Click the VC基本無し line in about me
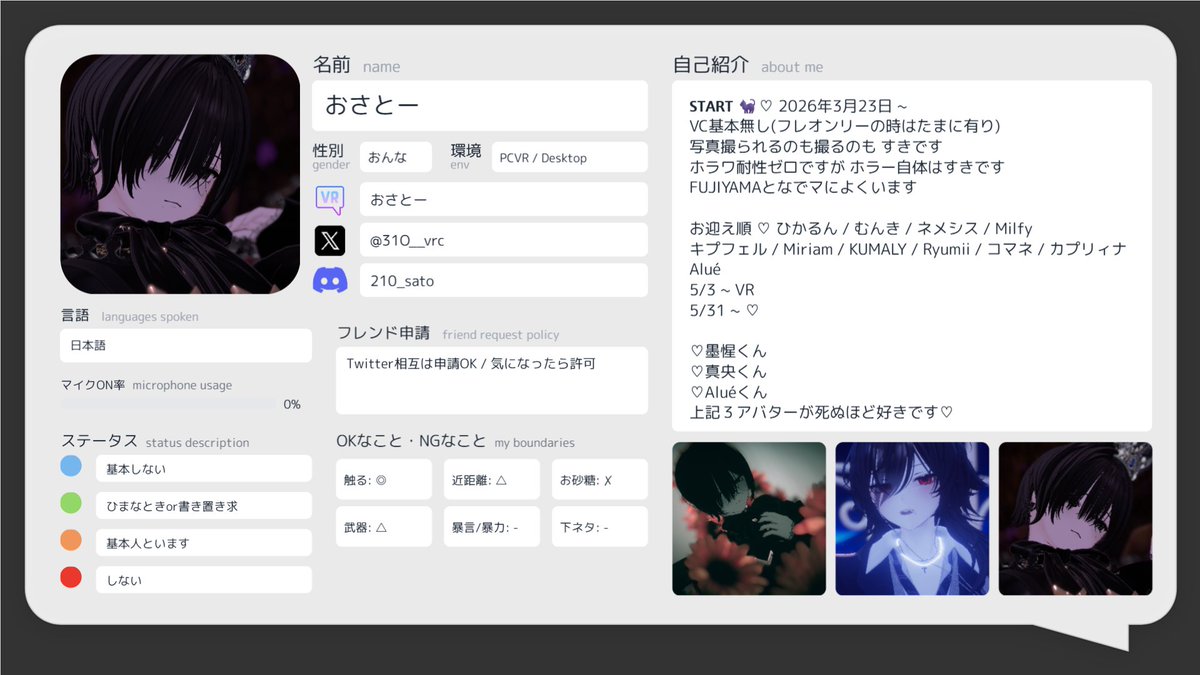 pos(845,126)
